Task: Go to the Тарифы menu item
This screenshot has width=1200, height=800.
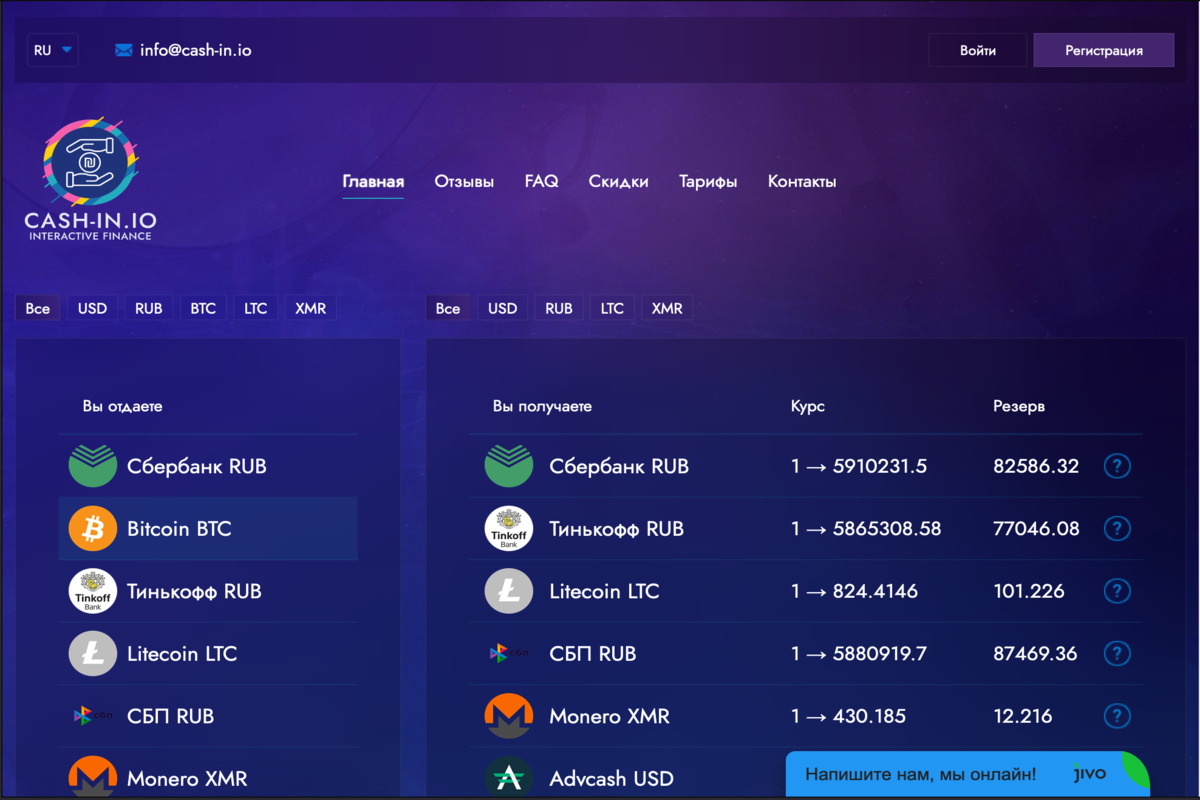Action: click(708, 182)
